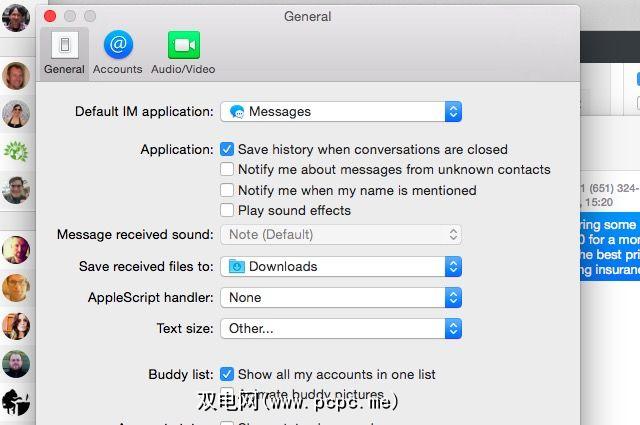Open the Text size dropdown

click(341, 328)
